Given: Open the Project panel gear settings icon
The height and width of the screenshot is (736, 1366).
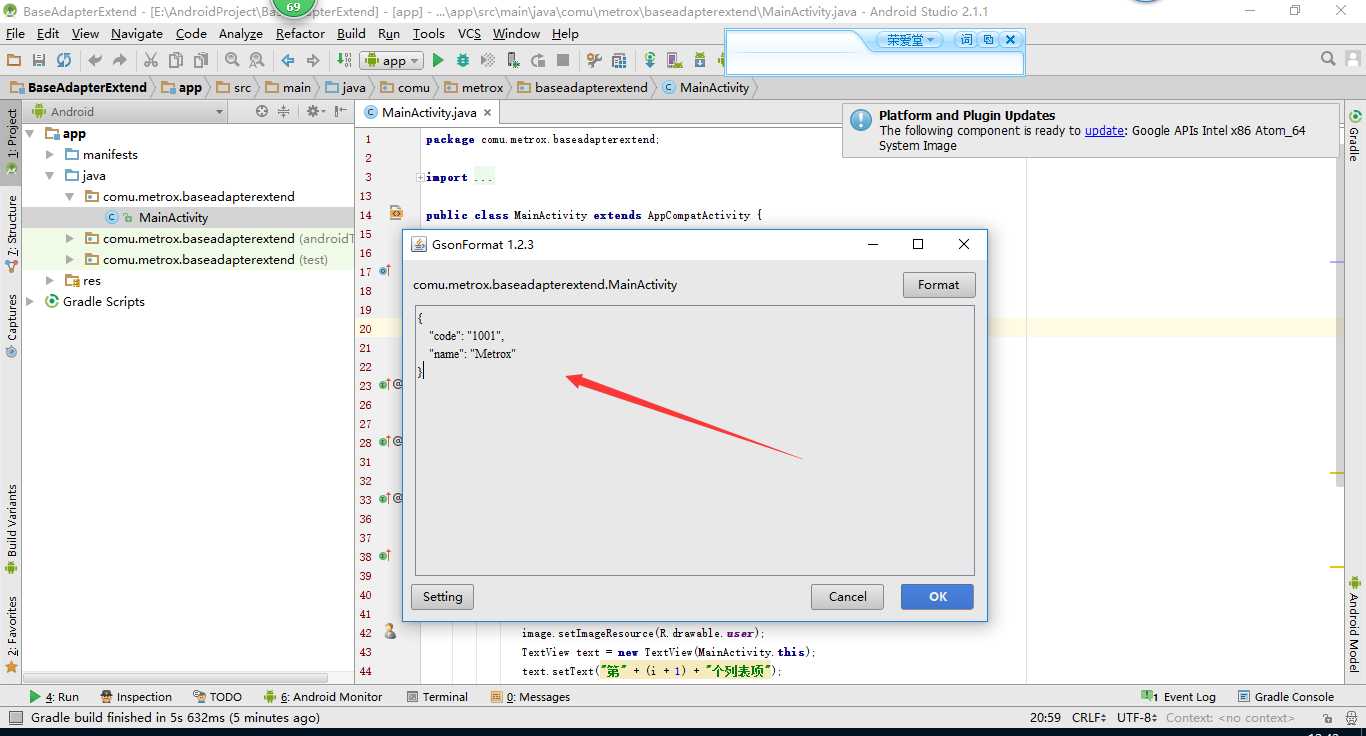Looking at the screenshot, I should tap(314, 111).
